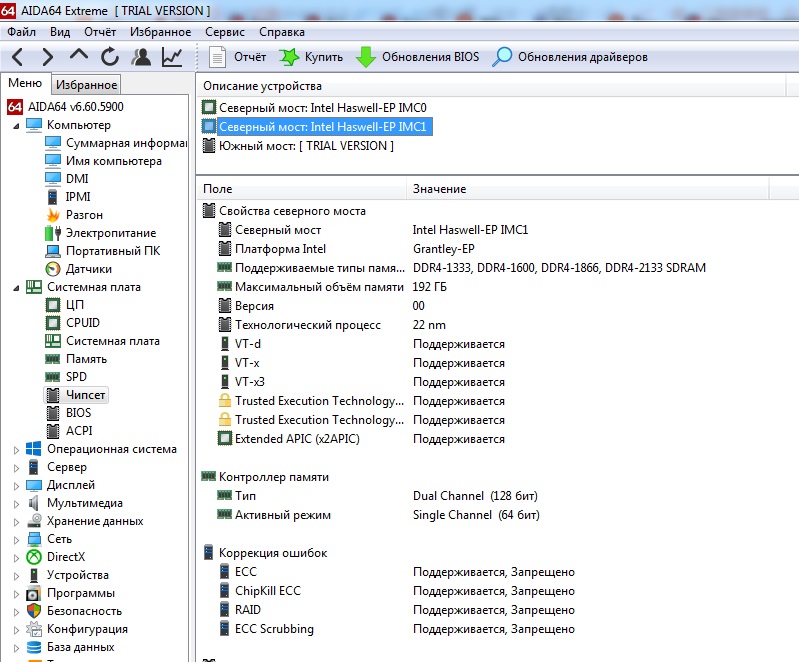Click the Имя компьютера icon
The height and width of the screenshot is (662, 799).
click(x=52, y=161)
